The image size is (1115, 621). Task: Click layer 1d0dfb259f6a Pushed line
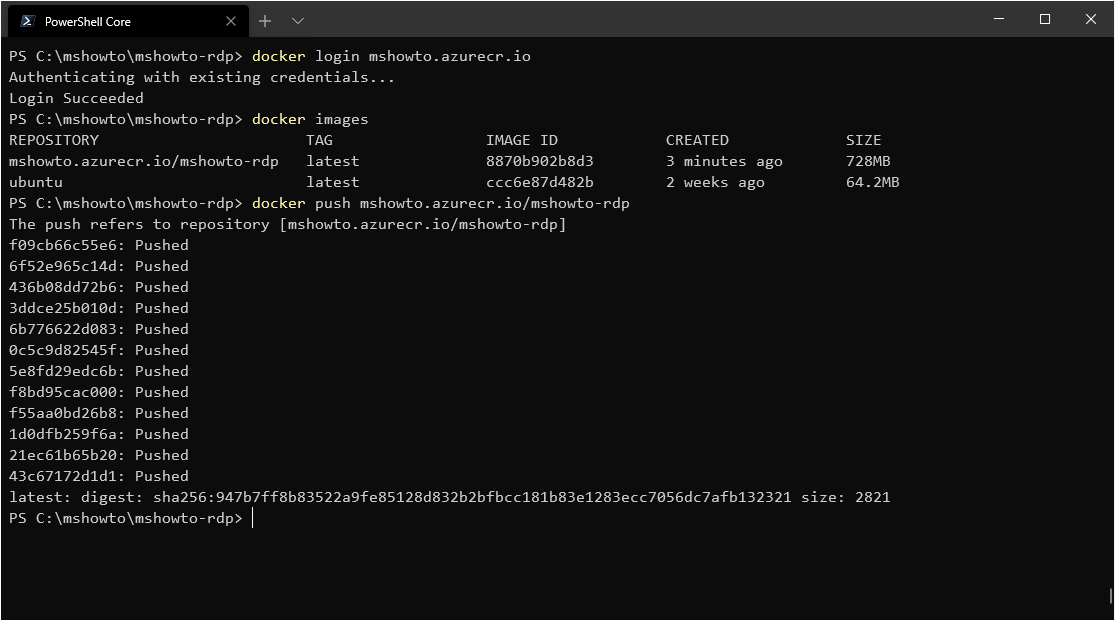point(99,434)
